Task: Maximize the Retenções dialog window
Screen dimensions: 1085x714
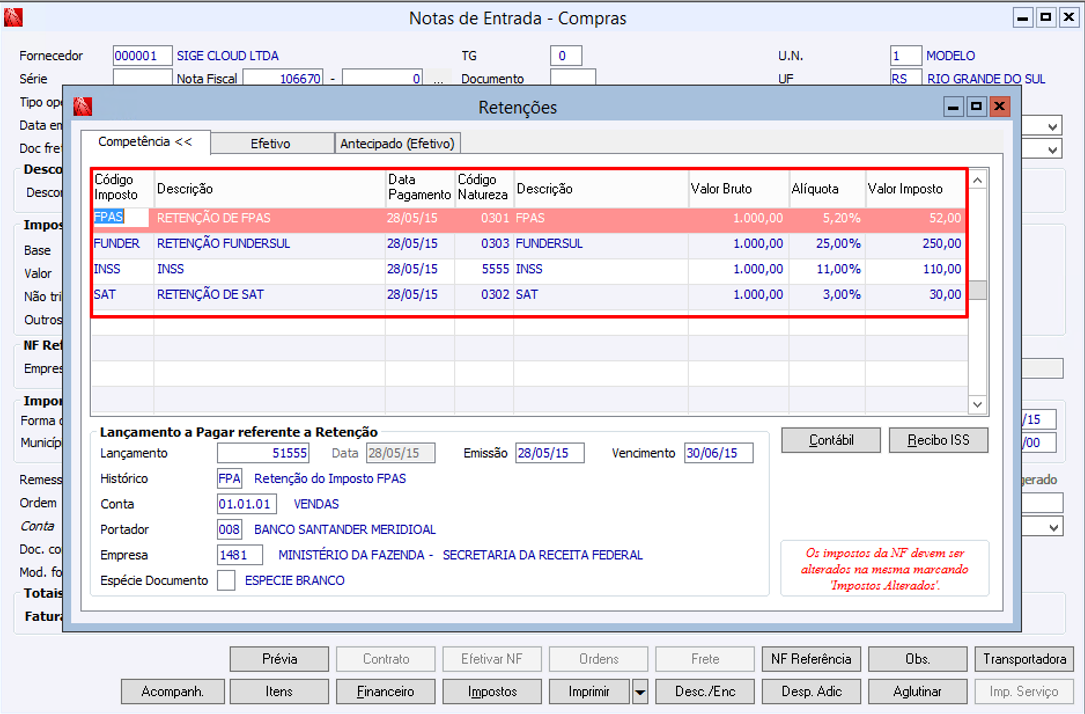Action: pyautogui.click(x=977, y=106)
